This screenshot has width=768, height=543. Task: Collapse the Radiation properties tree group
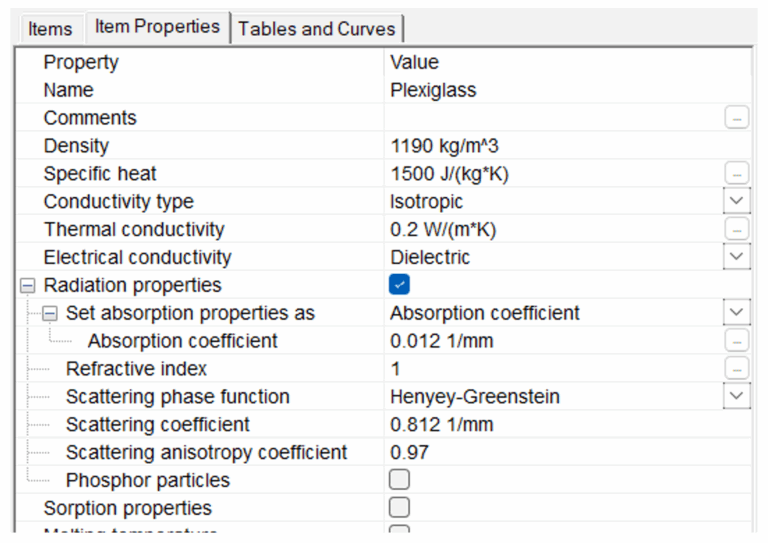click(27, 286)
